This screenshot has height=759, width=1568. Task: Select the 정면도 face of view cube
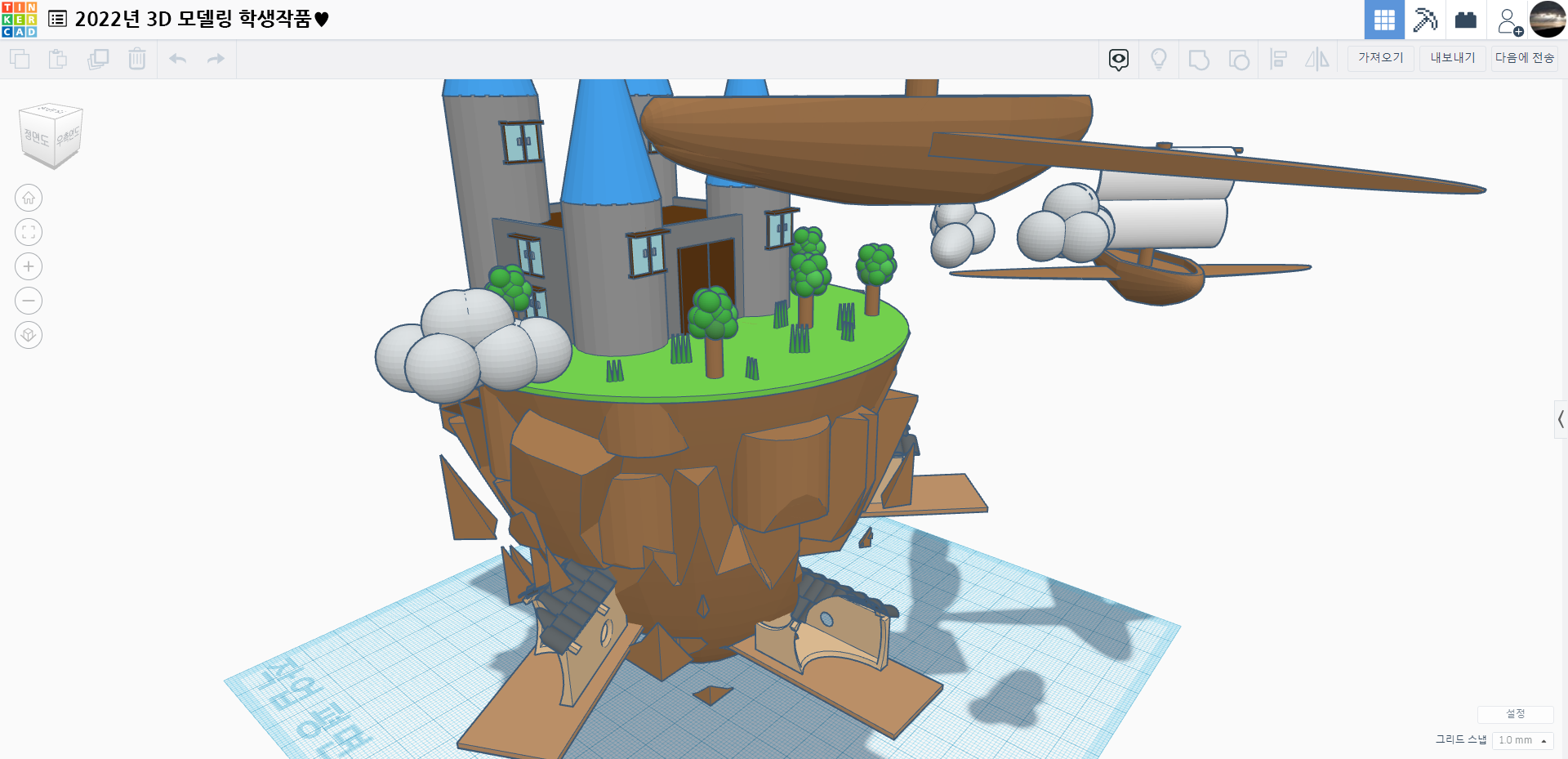[x=36, y=137]
